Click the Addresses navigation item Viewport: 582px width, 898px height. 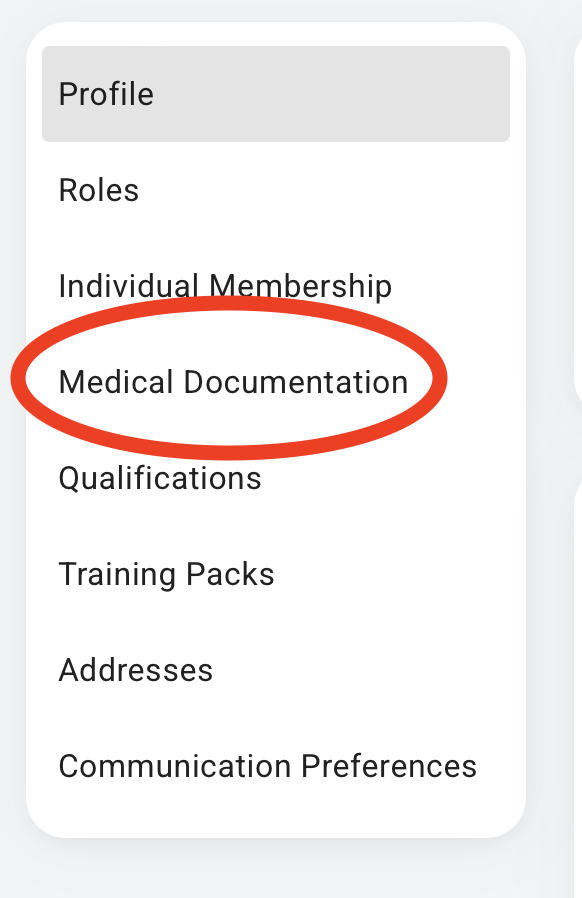[136, 670]
